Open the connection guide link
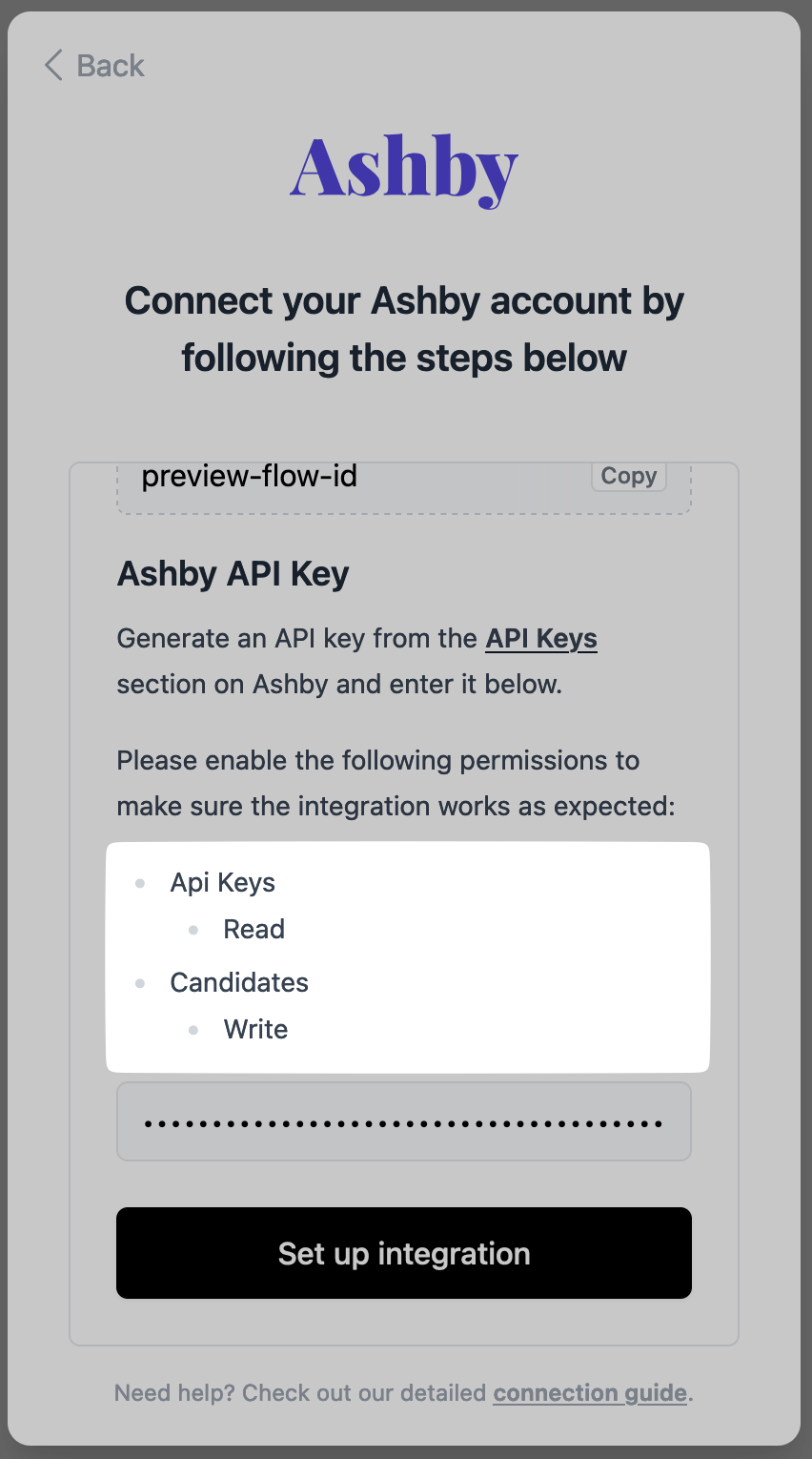Image resolution: width=812 pixels, height=1459 pixels. [x=590, y=1393]
